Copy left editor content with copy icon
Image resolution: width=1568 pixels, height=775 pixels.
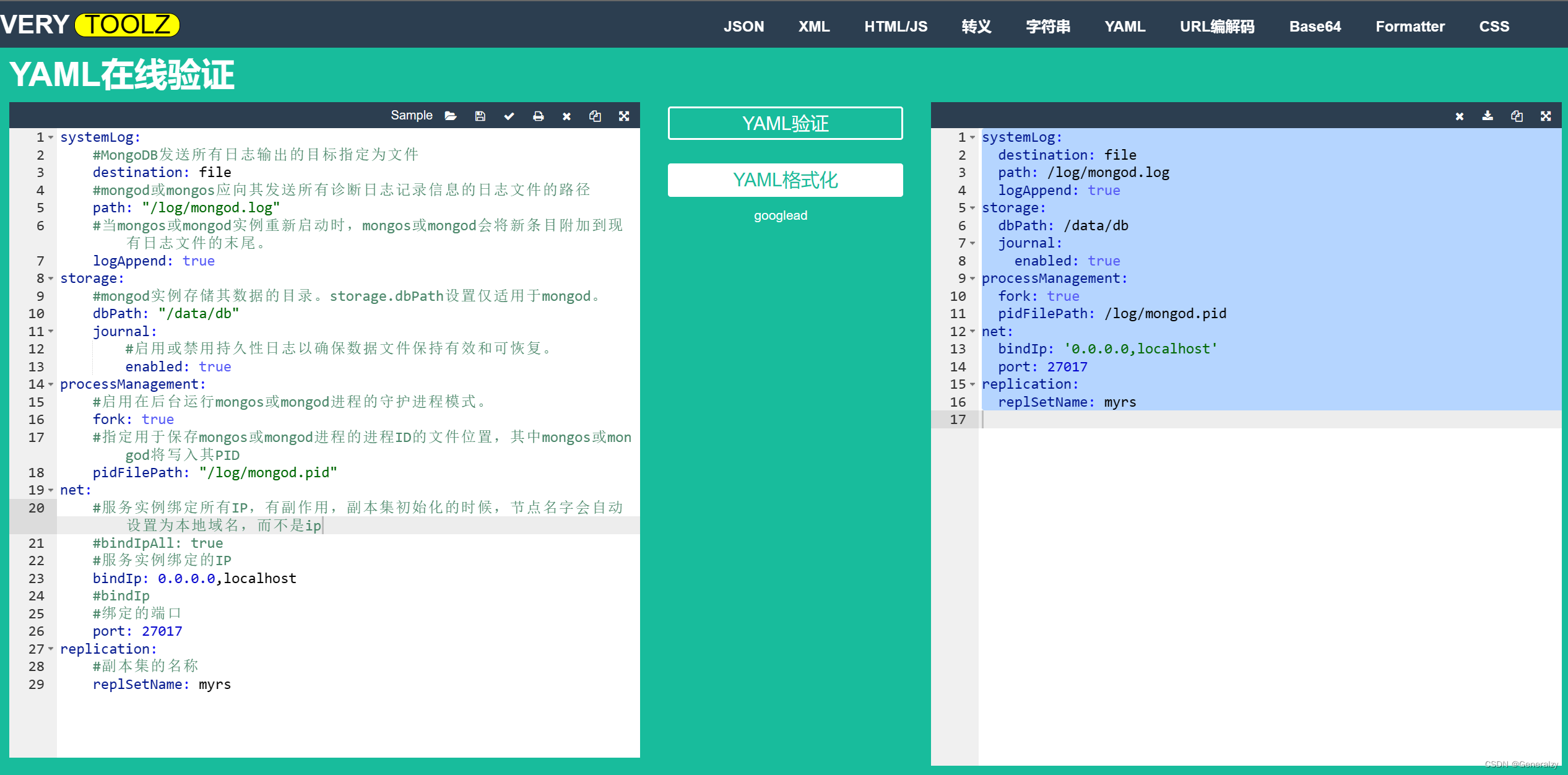tap(595, 116)
